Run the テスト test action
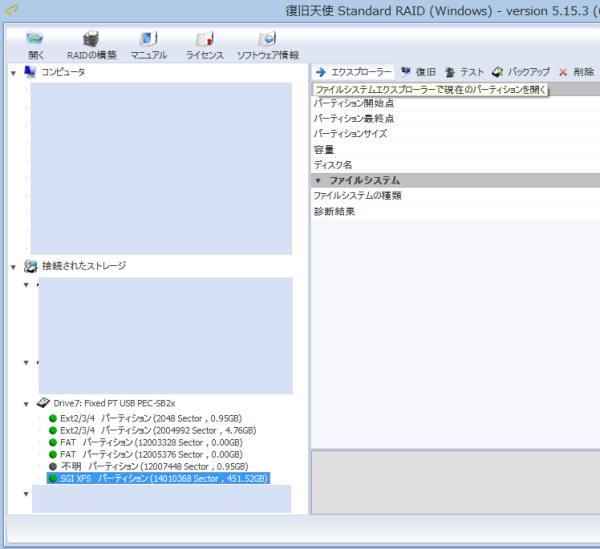Image resolution: width=600 pixels, height=549 pixels. [464, 72]
